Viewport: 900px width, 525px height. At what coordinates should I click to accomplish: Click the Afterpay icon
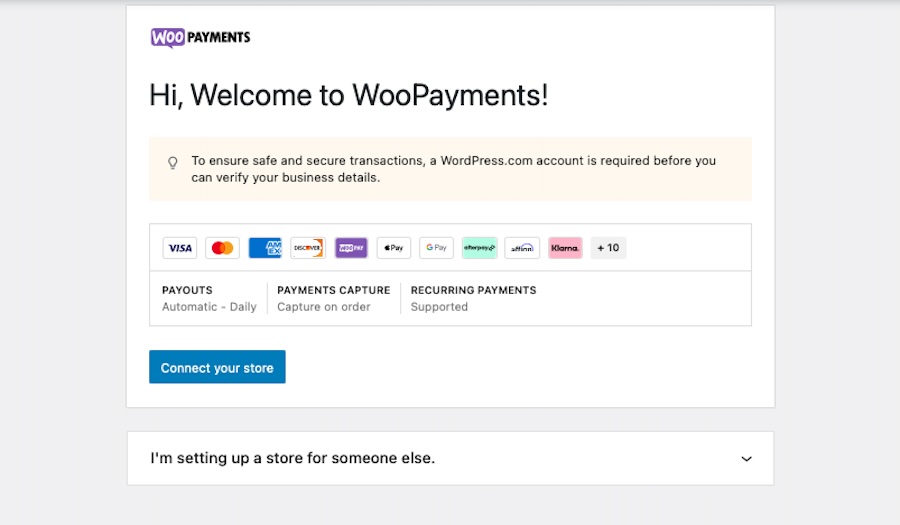coord(479,248)
